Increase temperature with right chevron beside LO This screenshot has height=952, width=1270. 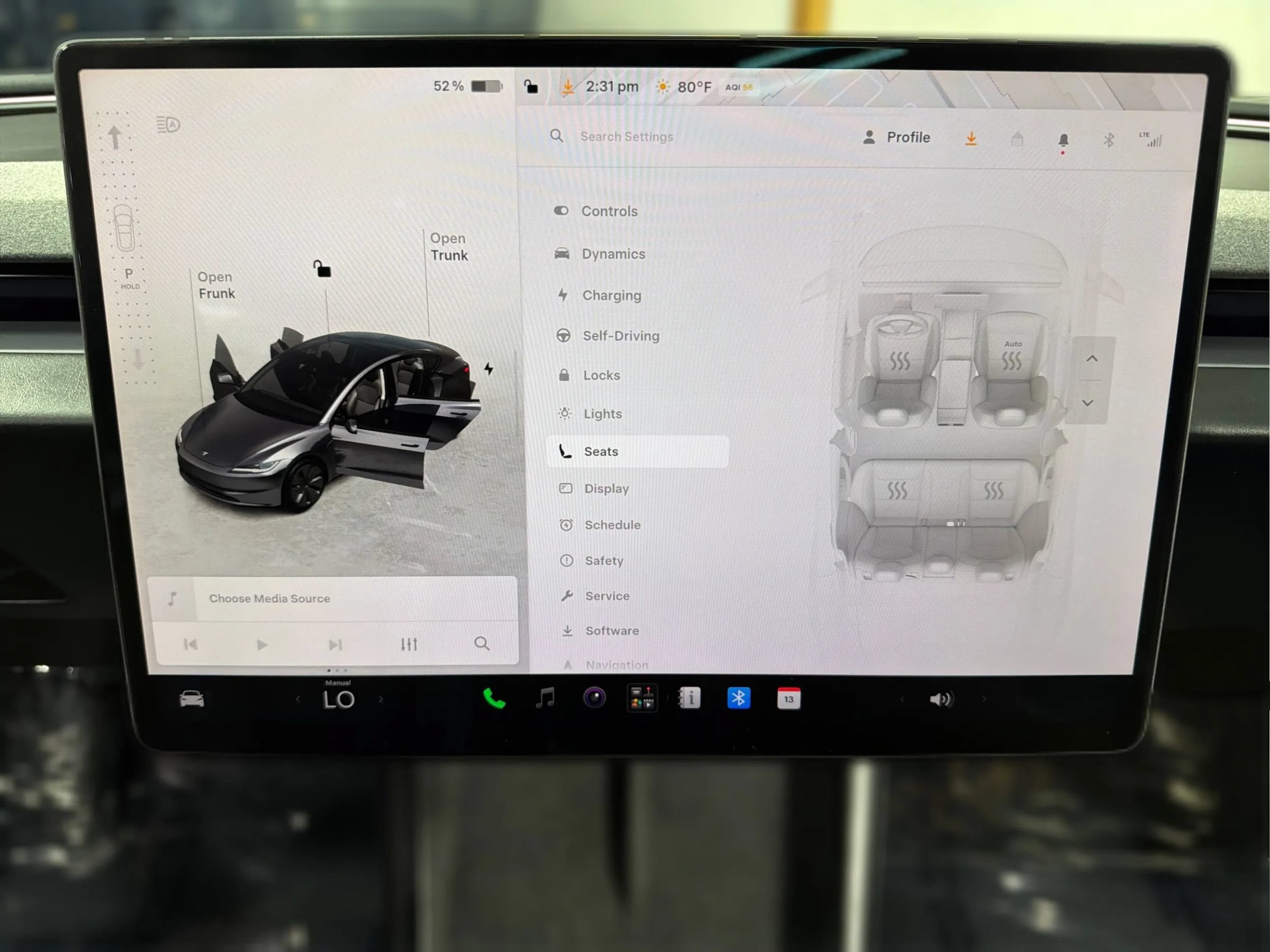click(380, 699)
